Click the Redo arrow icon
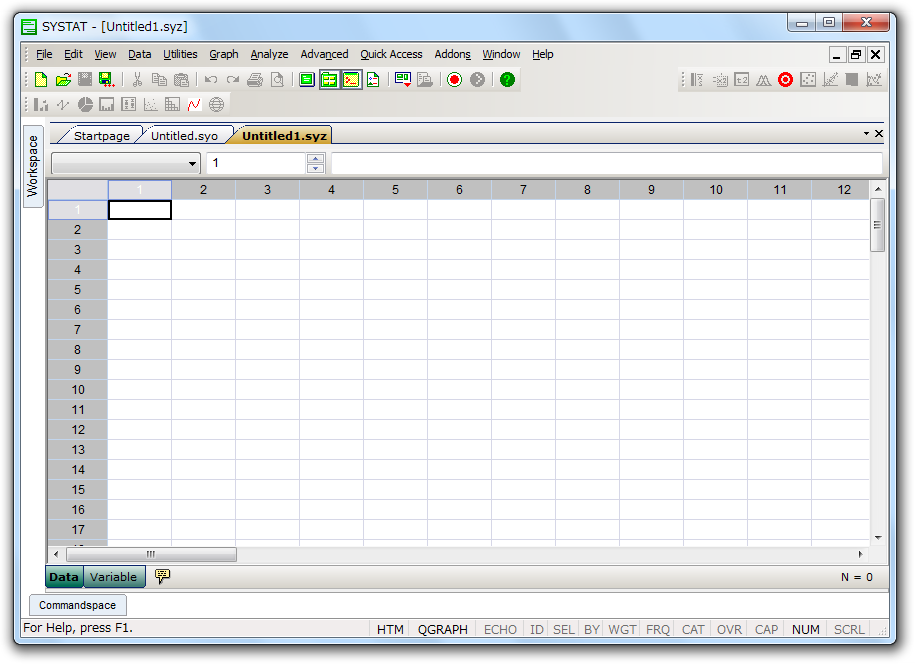915x664 pixels. pyautogui.click(x=233, y=79)
